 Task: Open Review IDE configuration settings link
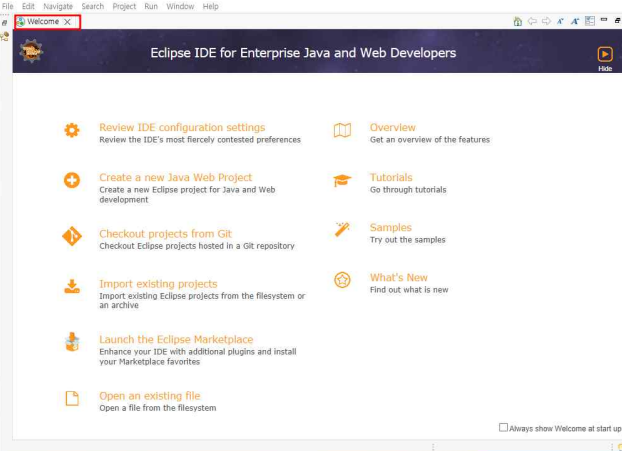[182, 127]
